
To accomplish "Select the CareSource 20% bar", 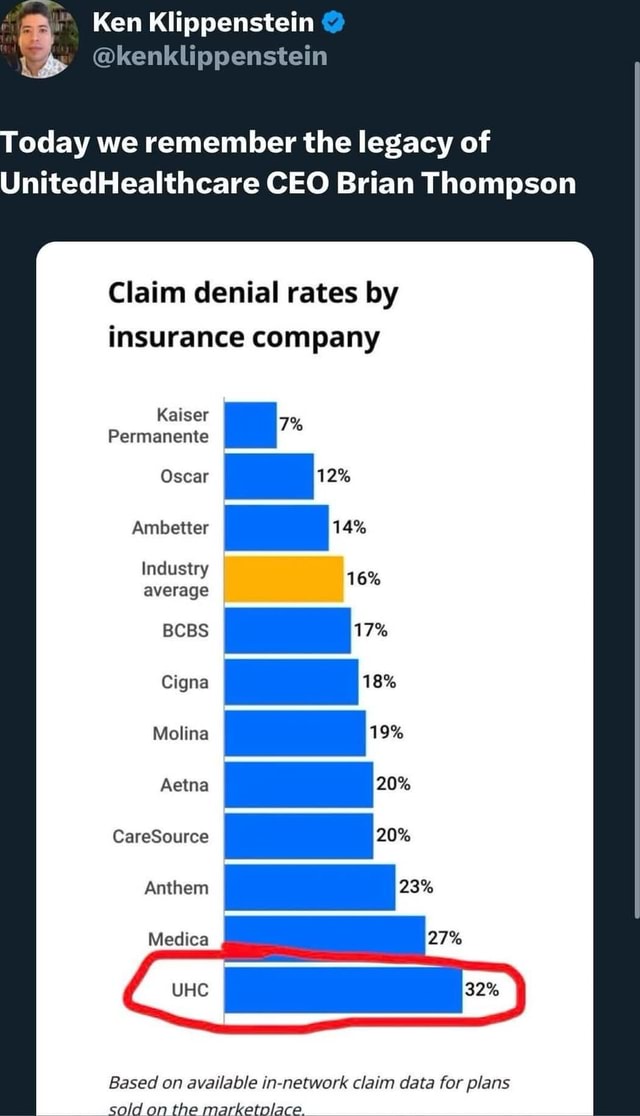I will [x=299, y=836].
